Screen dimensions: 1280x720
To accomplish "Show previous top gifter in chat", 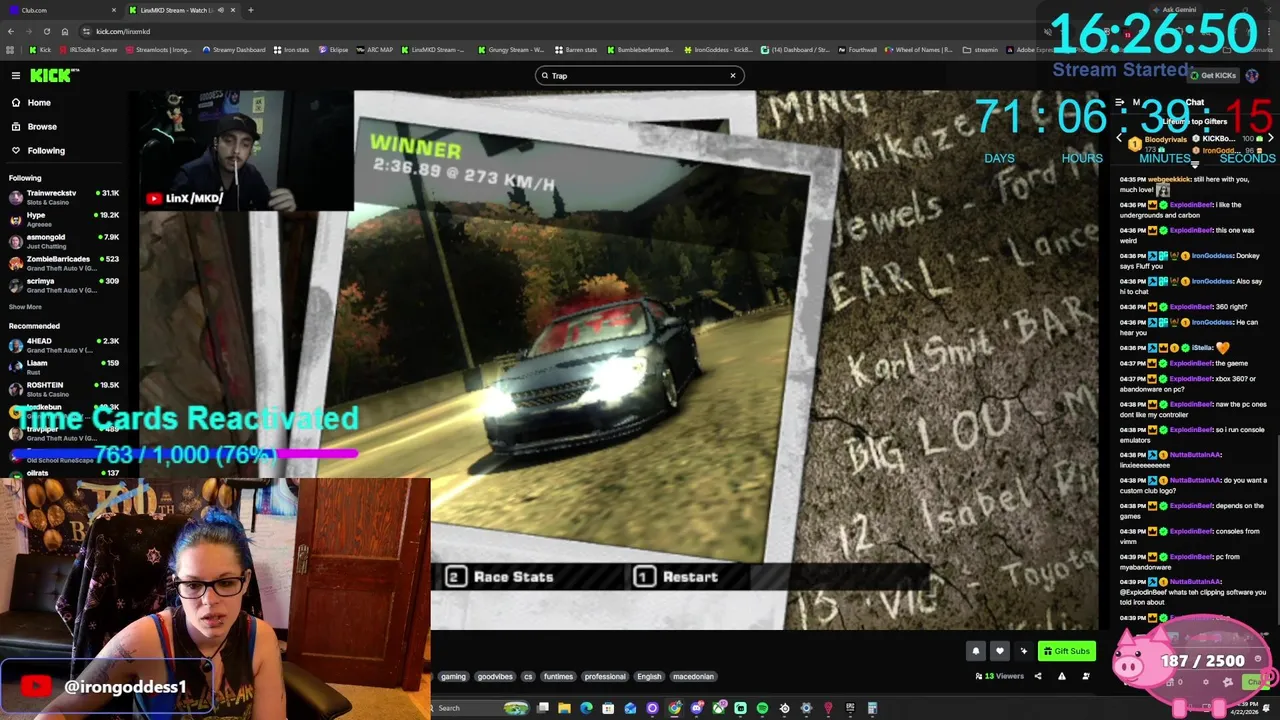I will click(x=1120, y=138).
